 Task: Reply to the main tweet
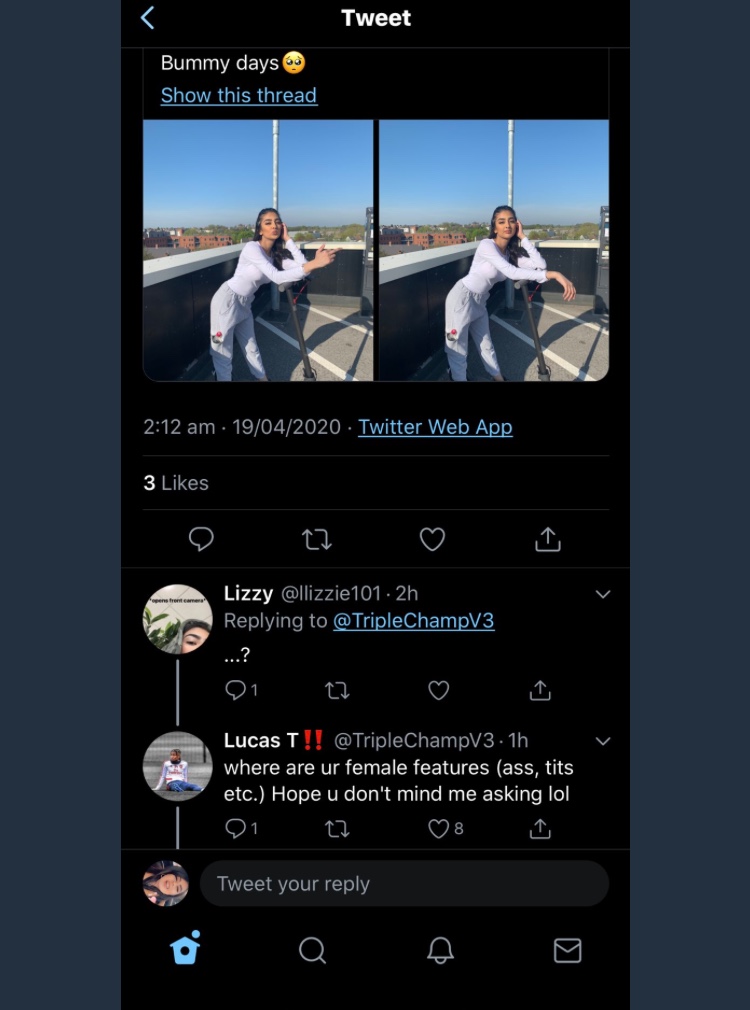[201, 539]
